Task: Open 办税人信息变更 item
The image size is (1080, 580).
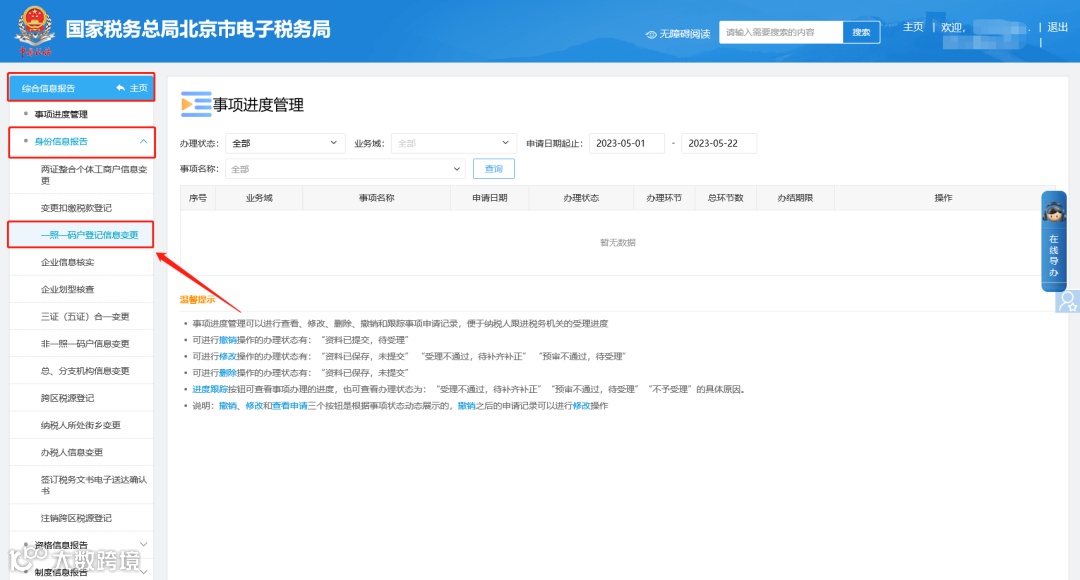Action: coord(72,453)
